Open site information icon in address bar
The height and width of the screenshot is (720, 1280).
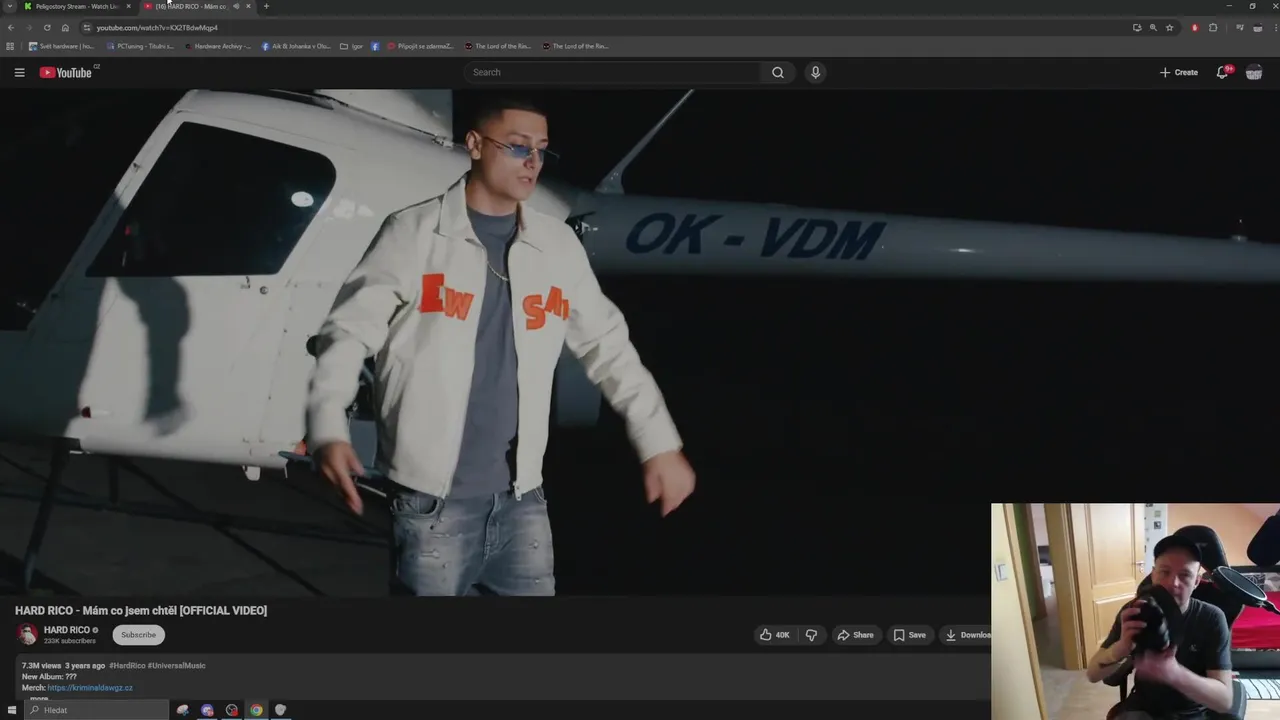[87, 28]
